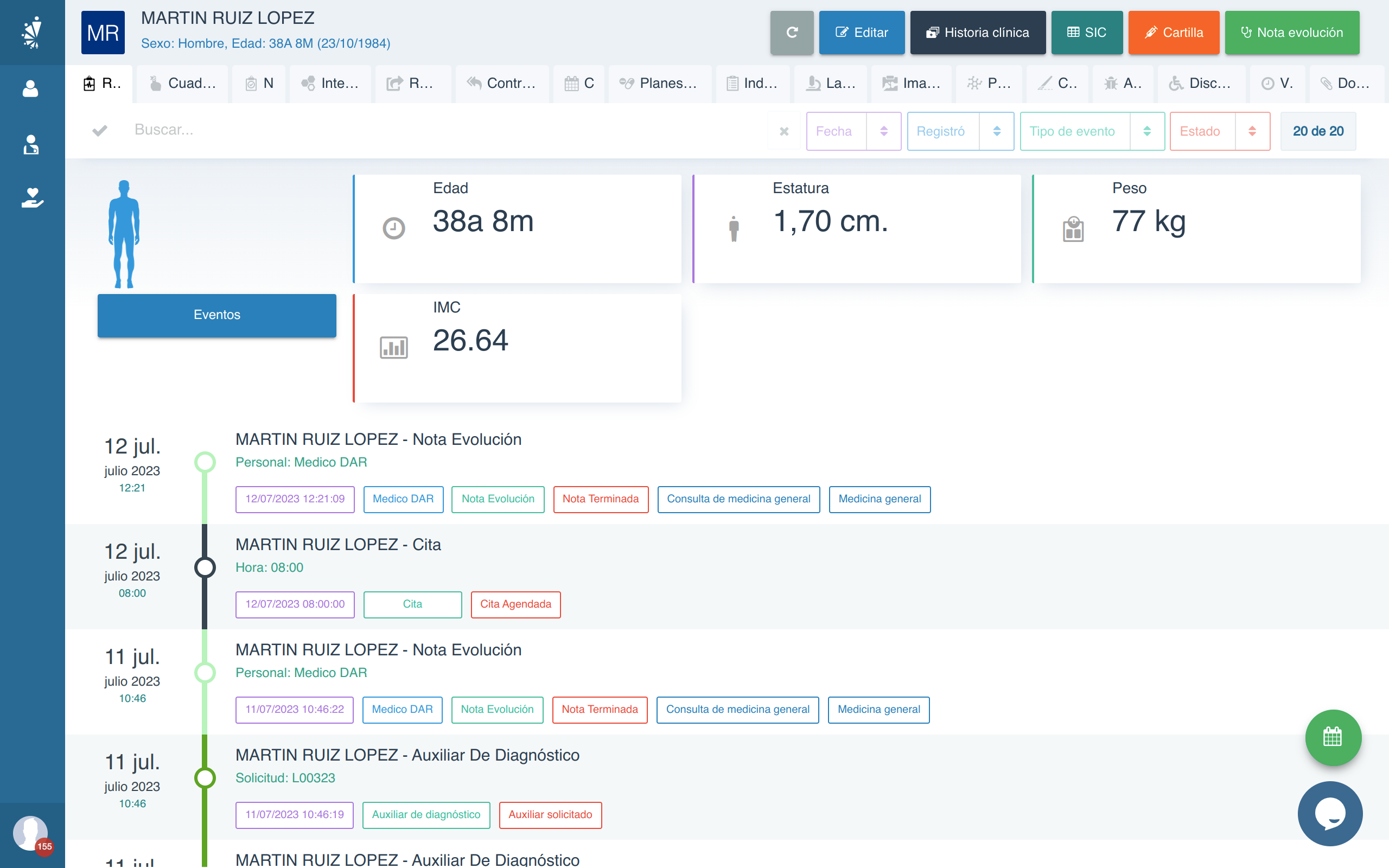1389x868 pixels.
Task: Switch to the Cuad… tab
Action: tap(182, 84)
